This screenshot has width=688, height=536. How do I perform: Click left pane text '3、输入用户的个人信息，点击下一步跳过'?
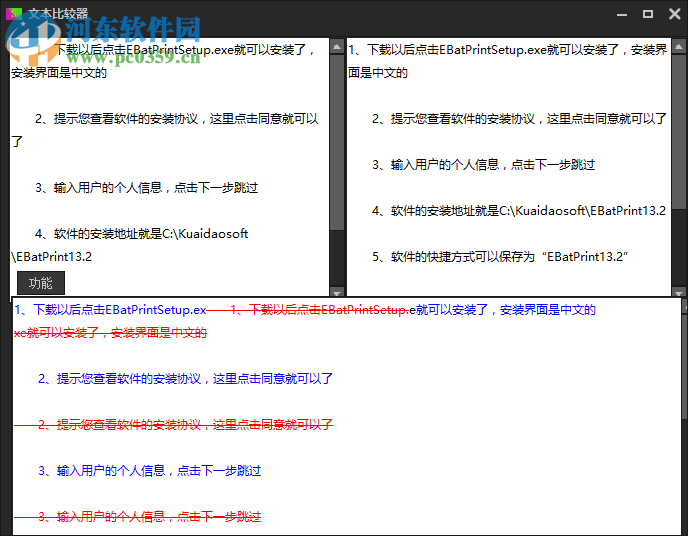pyautogui.click(x=147, y=188)
